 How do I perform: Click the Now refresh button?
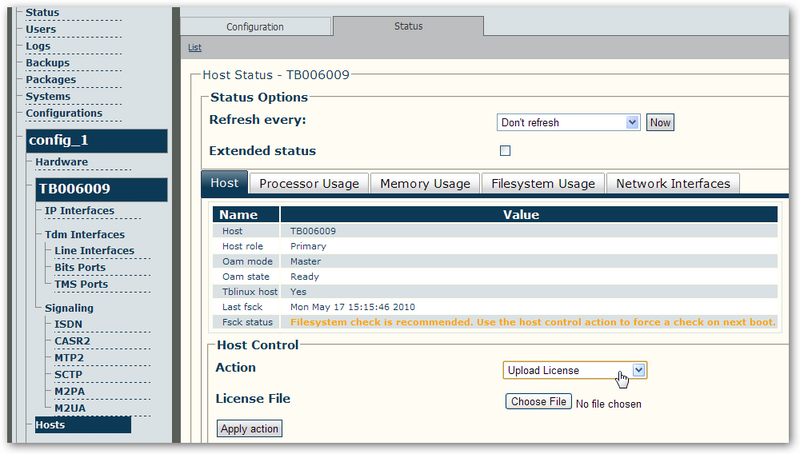pyautogui.click(x=659, y=122)
